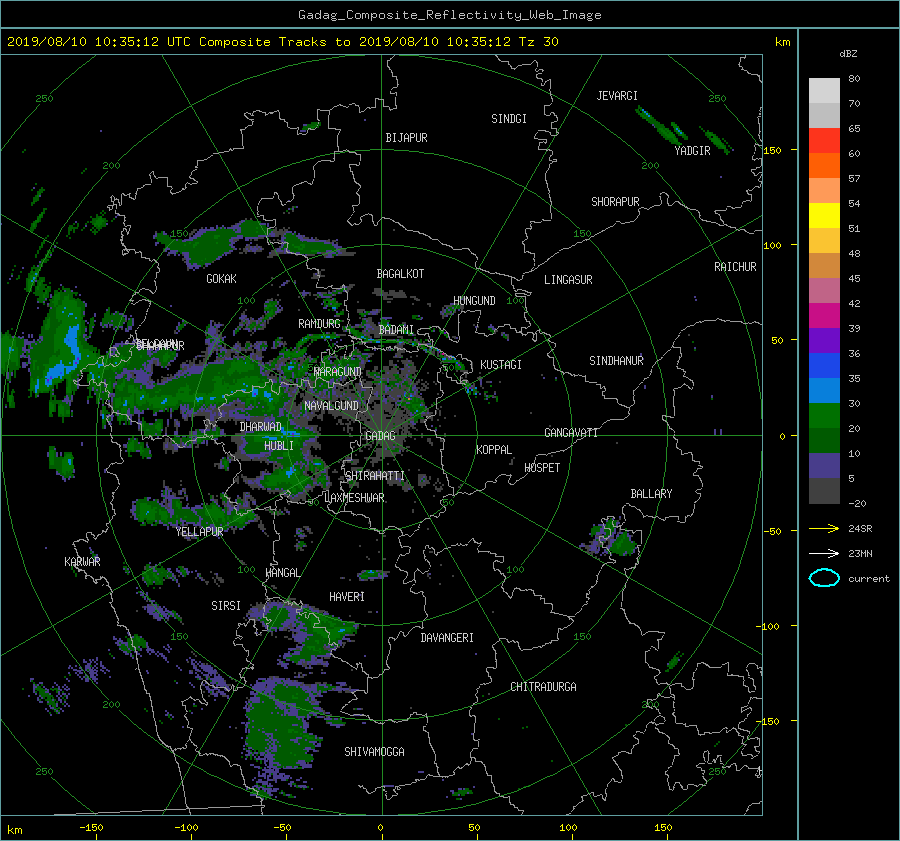Select the dark grey -20 dBZ color swatch

pos(824,491)
